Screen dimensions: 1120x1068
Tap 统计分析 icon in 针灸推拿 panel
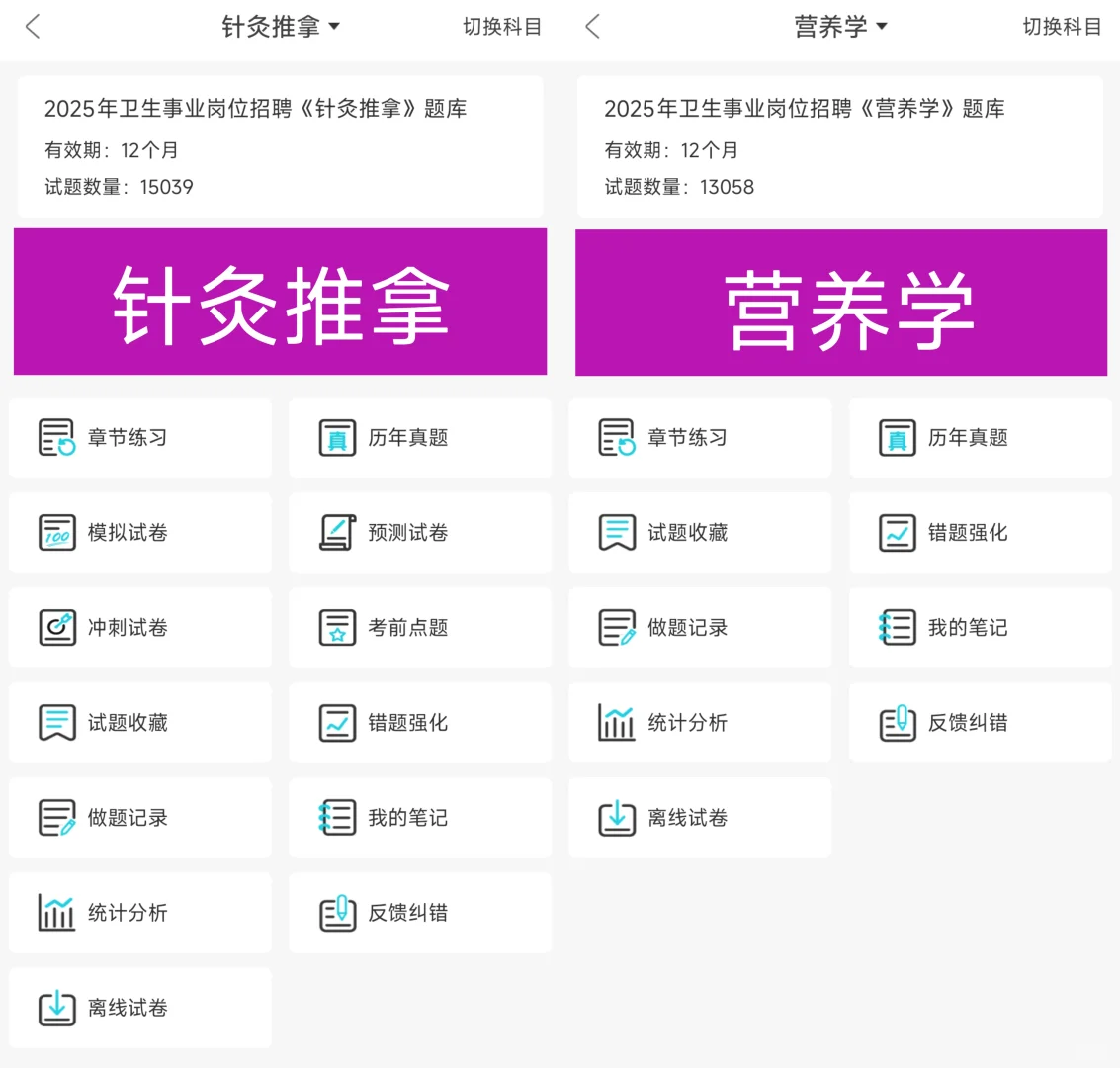tap(56, 913)
